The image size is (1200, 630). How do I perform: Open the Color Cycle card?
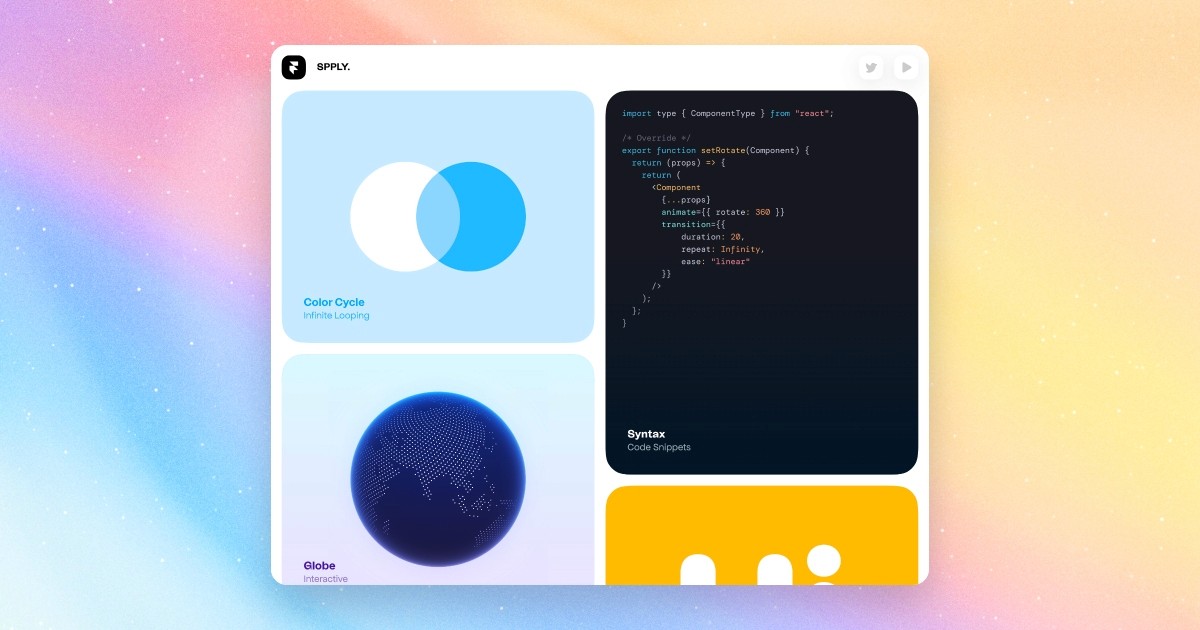[x=438, y=217]
